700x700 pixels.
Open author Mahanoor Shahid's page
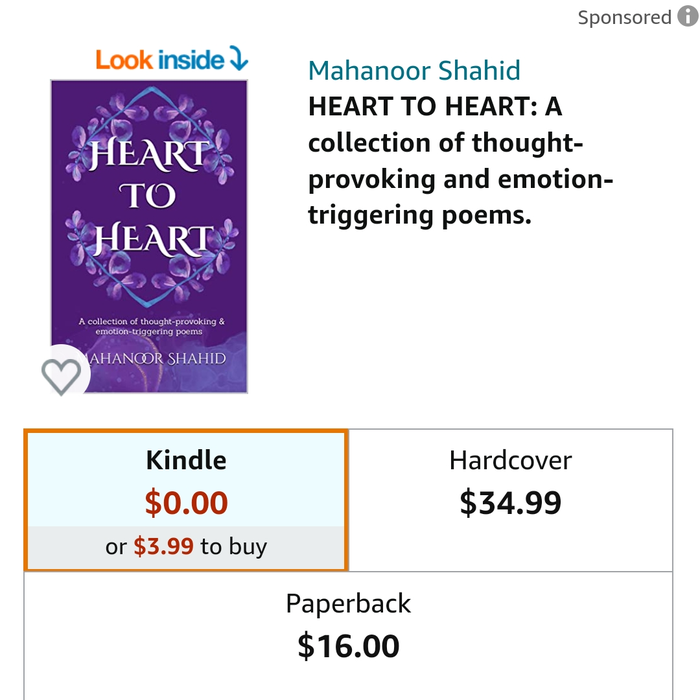[x=414, y=71]
